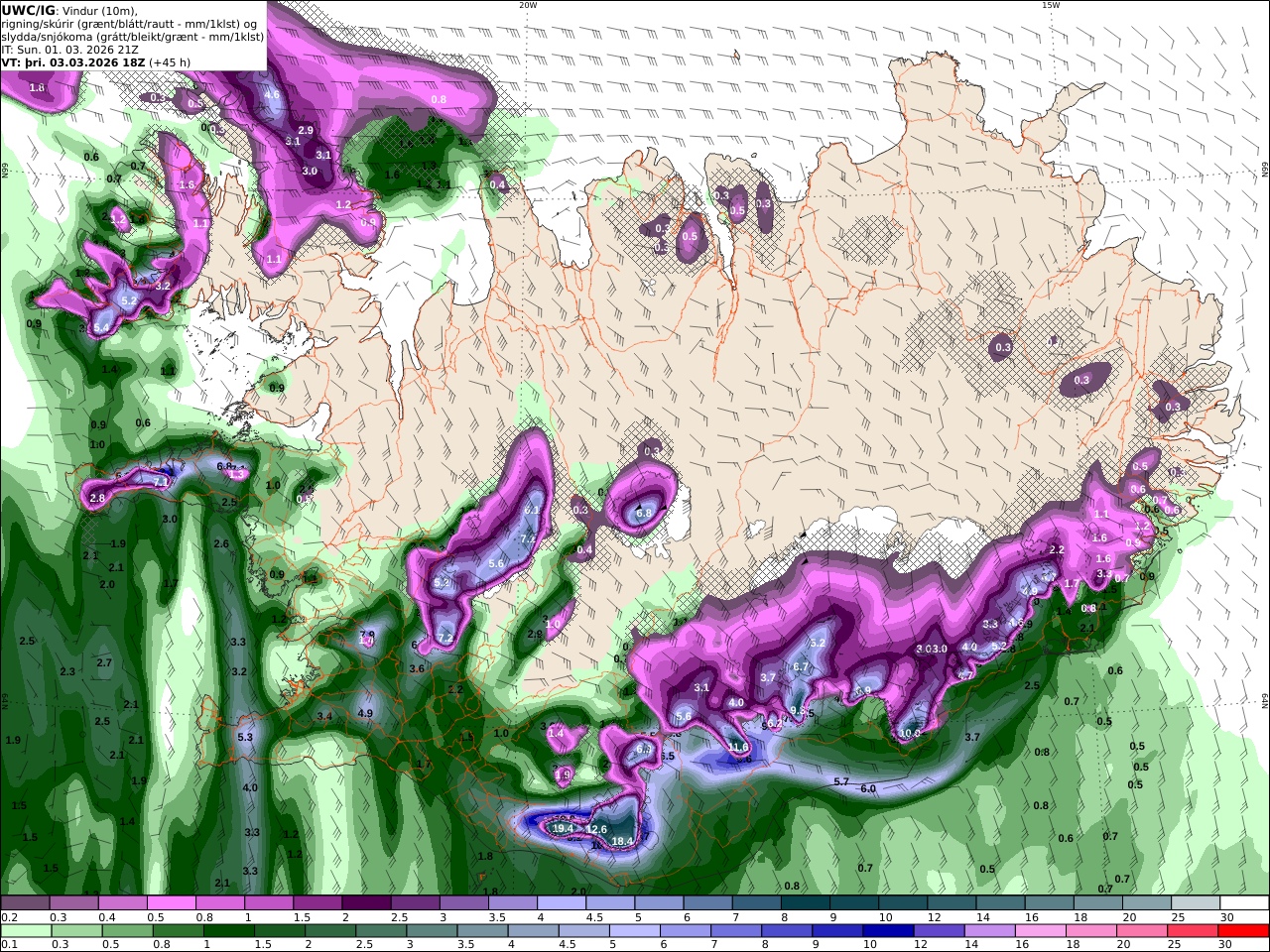Screen dimensions: 1270x952
Task: Click the 0.1 label in the bottom legend row
Action: (x=8, y=945)
